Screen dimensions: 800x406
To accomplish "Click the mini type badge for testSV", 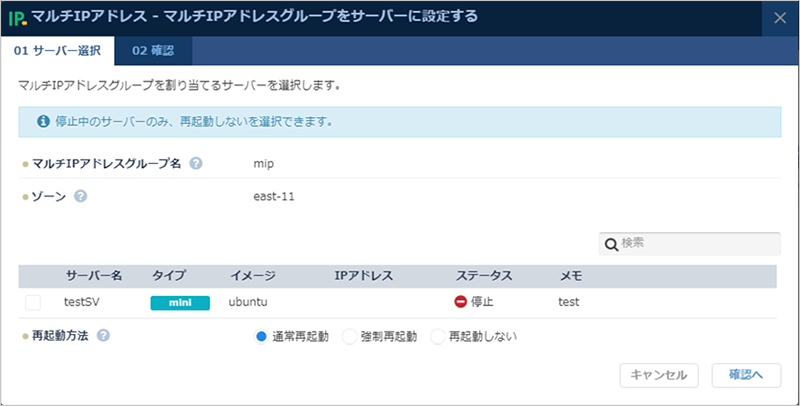I will (180, 301).
